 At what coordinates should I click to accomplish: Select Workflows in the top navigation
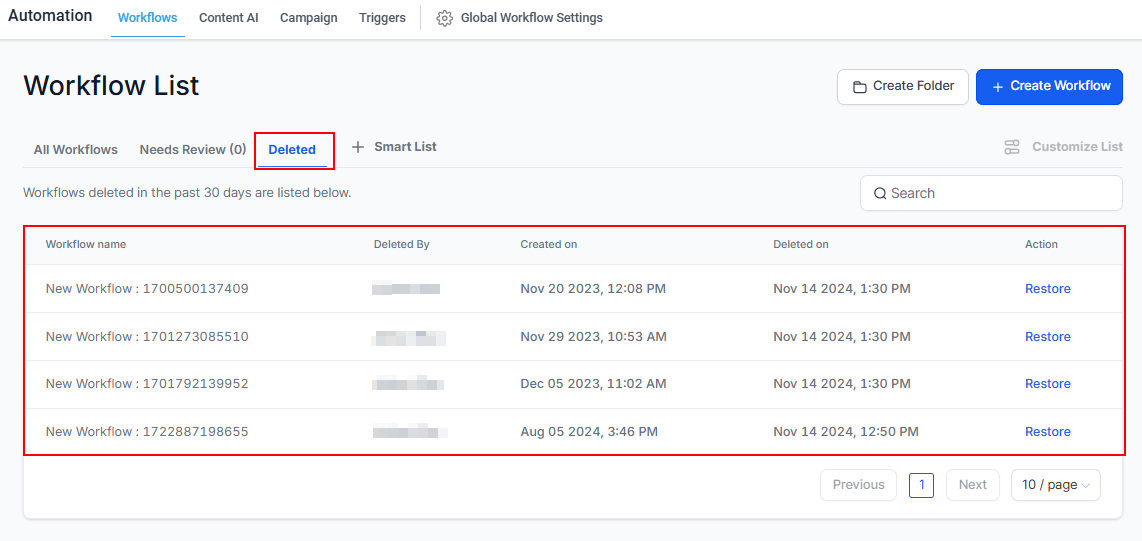[x=147, y=18]
